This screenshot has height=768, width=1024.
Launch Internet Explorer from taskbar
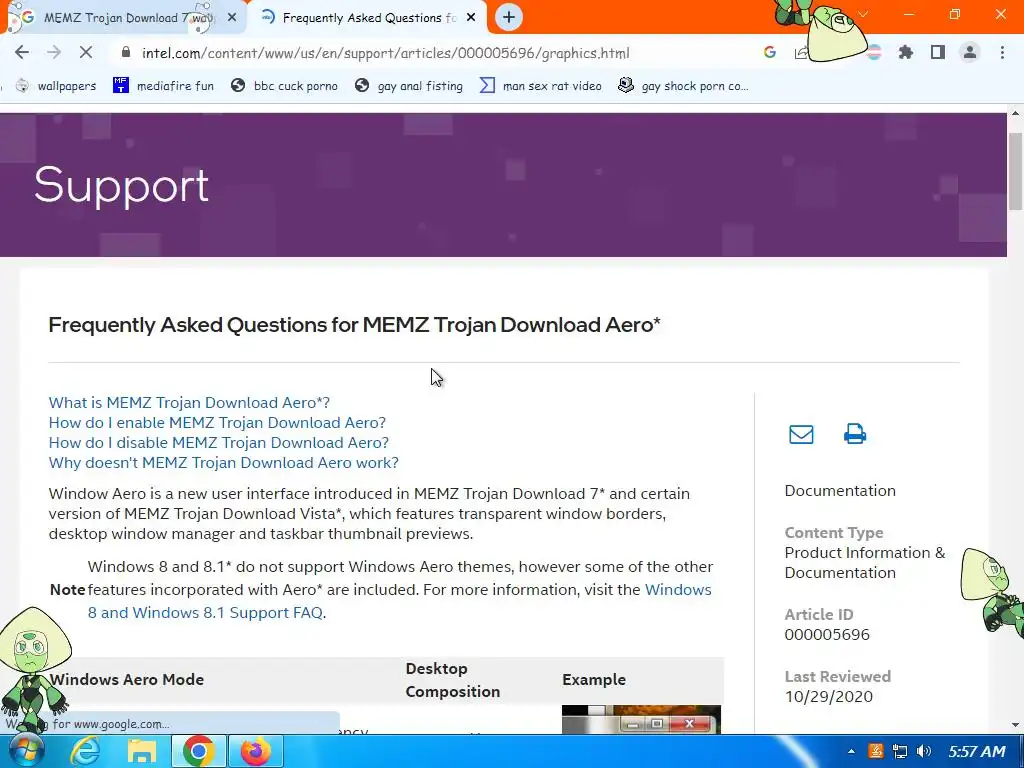(84, 752)
